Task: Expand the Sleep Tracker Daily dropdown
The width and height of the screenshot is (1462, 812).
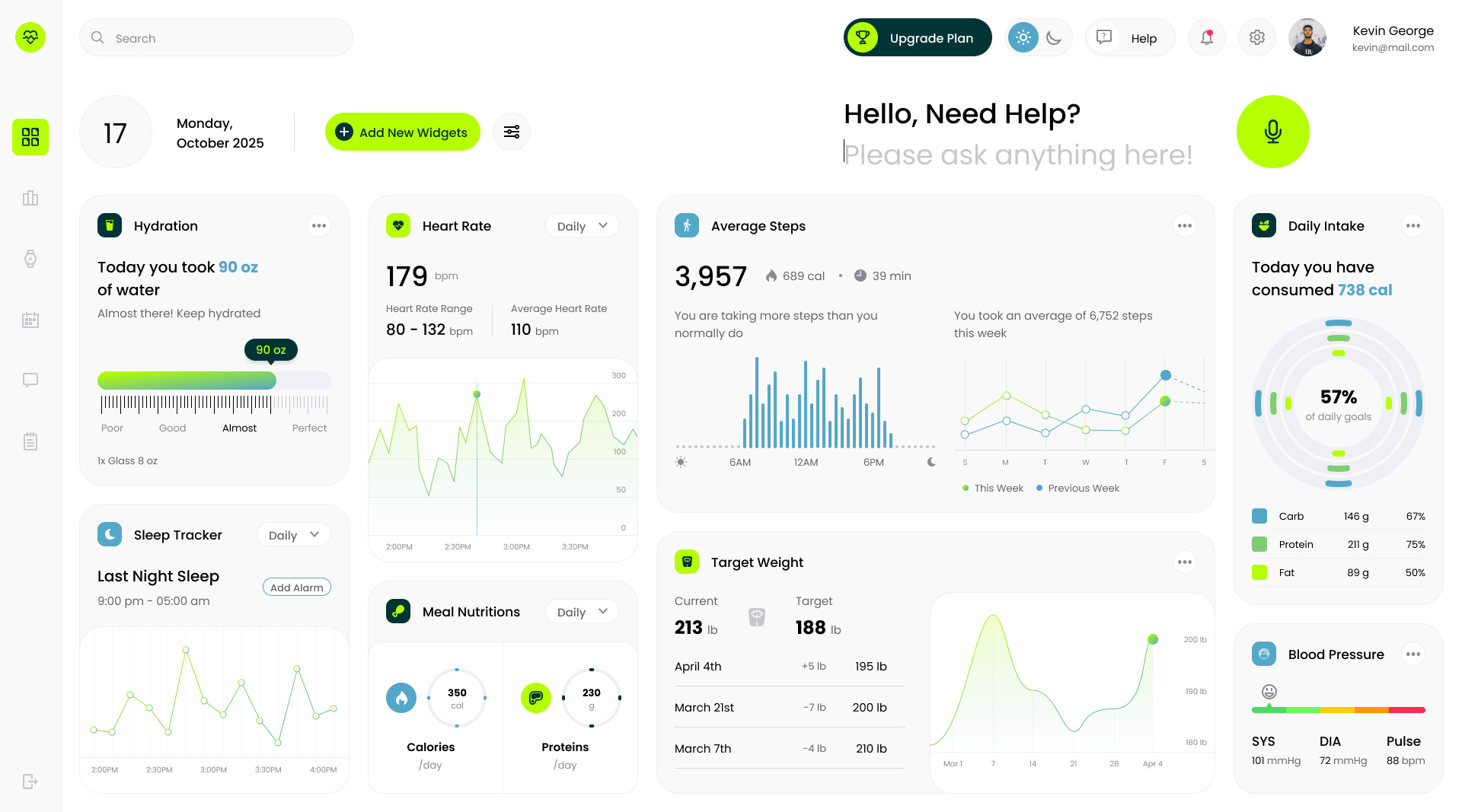Action: tap(294, 535)
